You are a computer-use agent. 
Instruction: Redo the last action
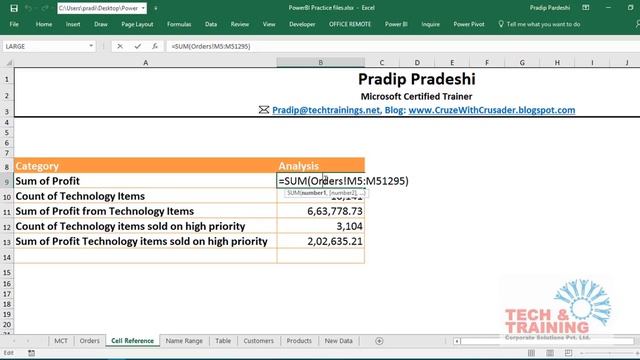click(45, 8)
